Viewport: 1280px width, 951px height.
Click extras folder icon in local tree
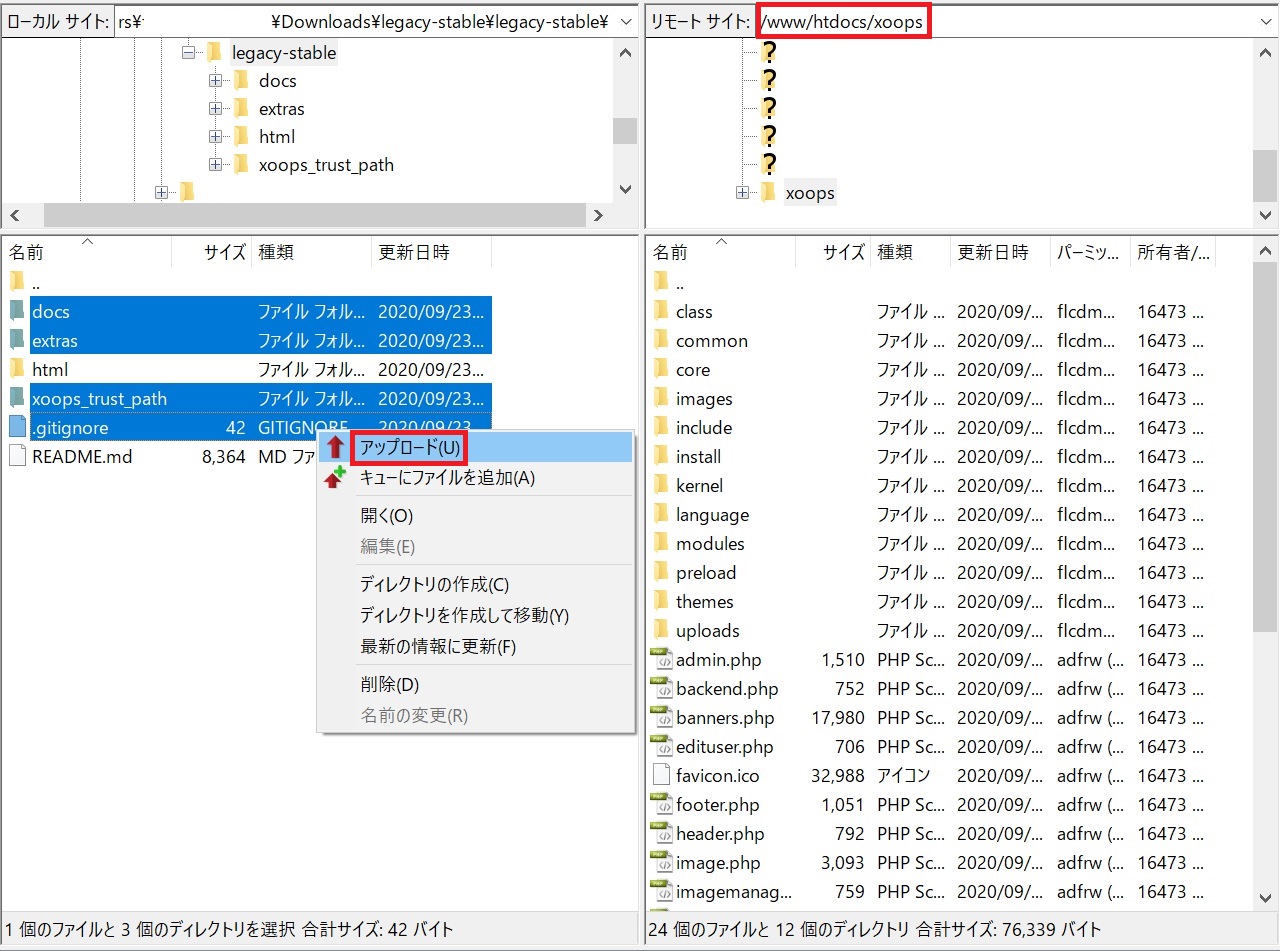pos(240,109)
